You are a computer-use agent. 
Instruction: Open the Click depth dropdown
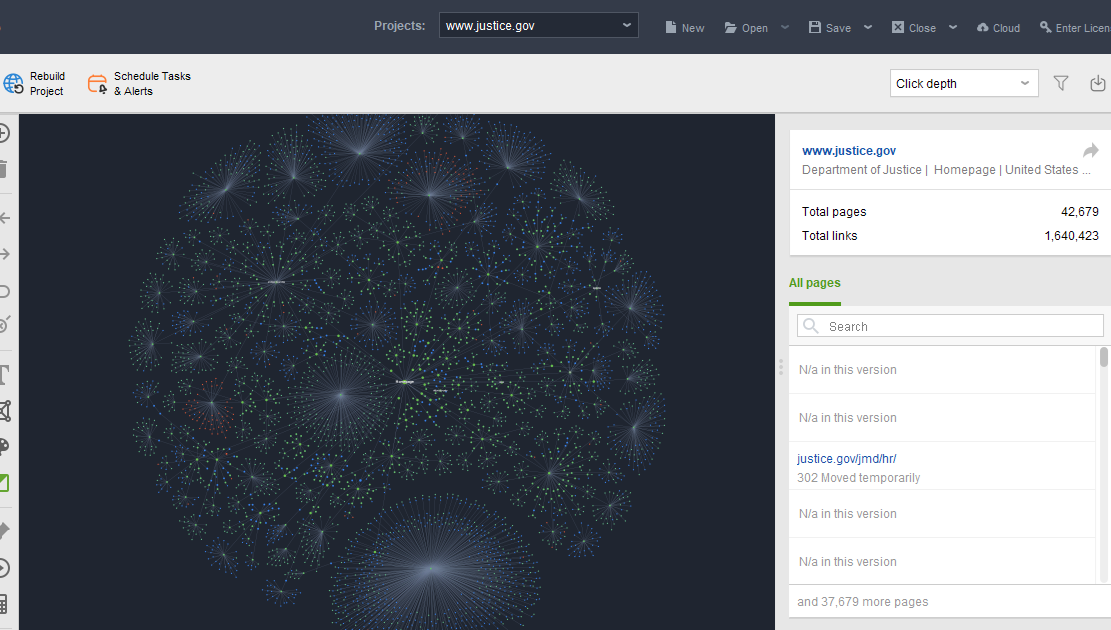click(964, 84)
